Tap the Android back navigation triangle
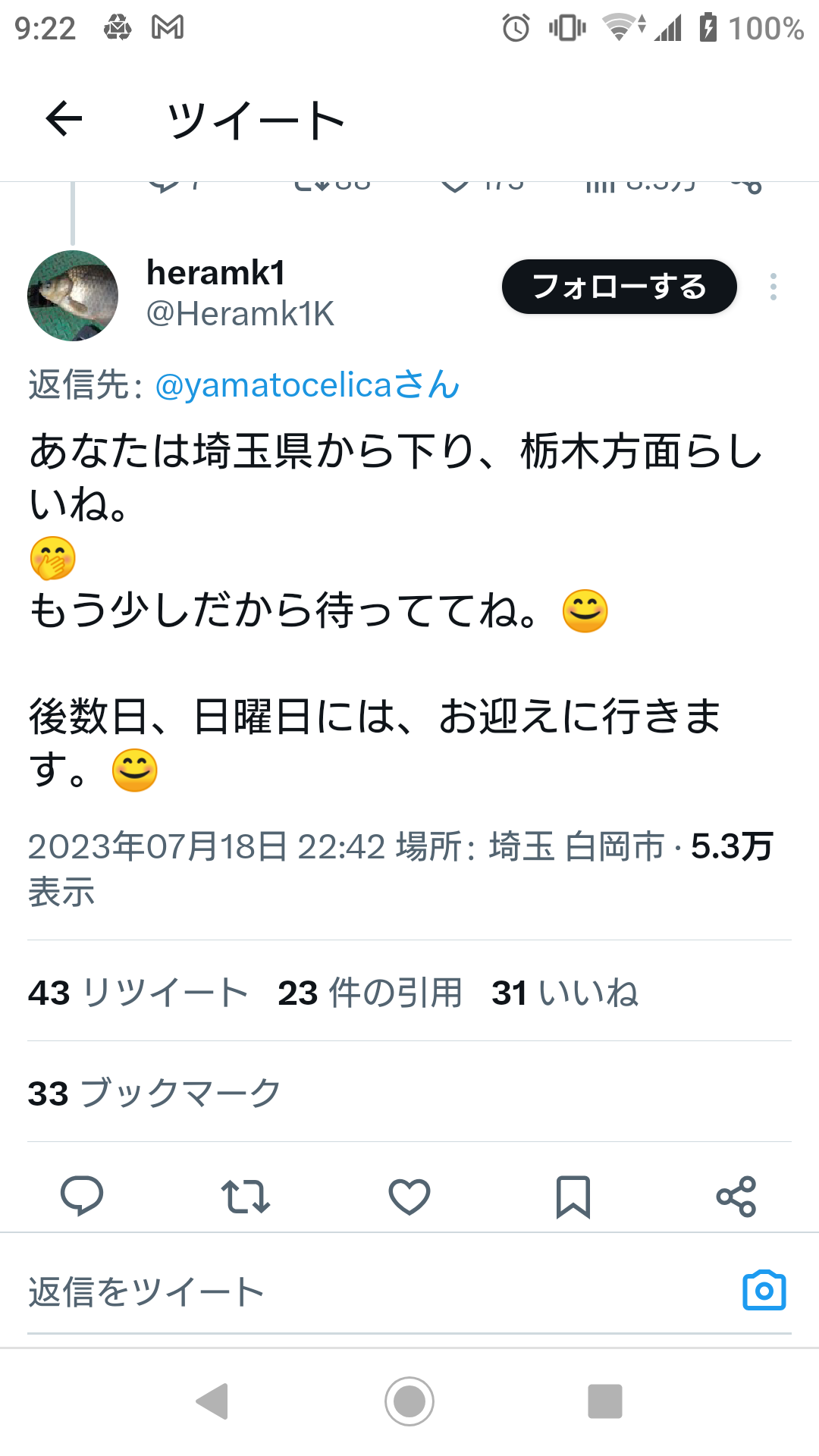 click(x=212, y=1401)
